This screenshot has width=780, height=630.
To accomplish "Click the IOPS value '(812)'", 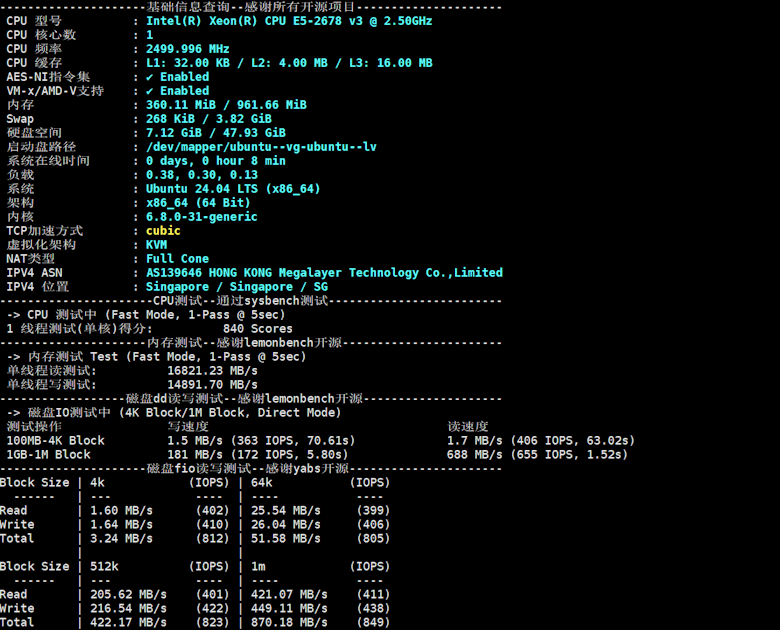I will (212, 538).
